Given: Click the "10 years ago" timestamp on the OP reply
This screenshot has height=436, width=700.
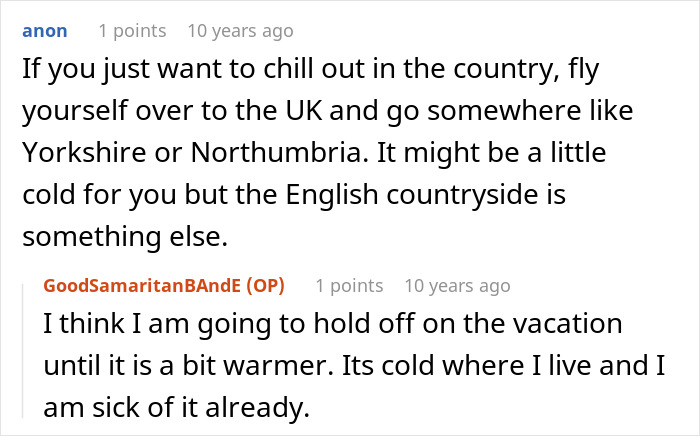Looking at the screenshot, I should click(457, 286).
